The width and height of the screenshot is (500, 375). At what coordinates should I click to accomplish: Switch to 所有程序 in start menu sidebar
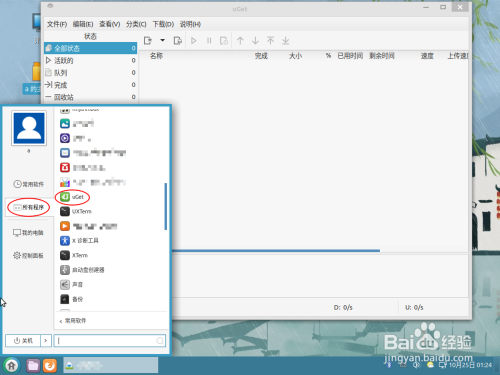(x=29, y=207)
